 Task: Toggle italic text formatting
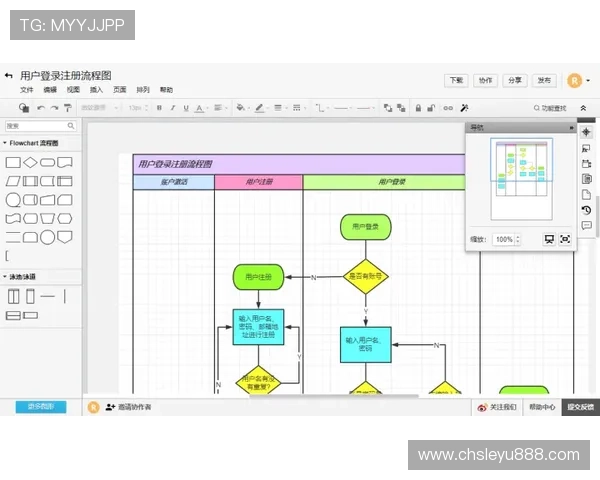(x=172, y=108)
